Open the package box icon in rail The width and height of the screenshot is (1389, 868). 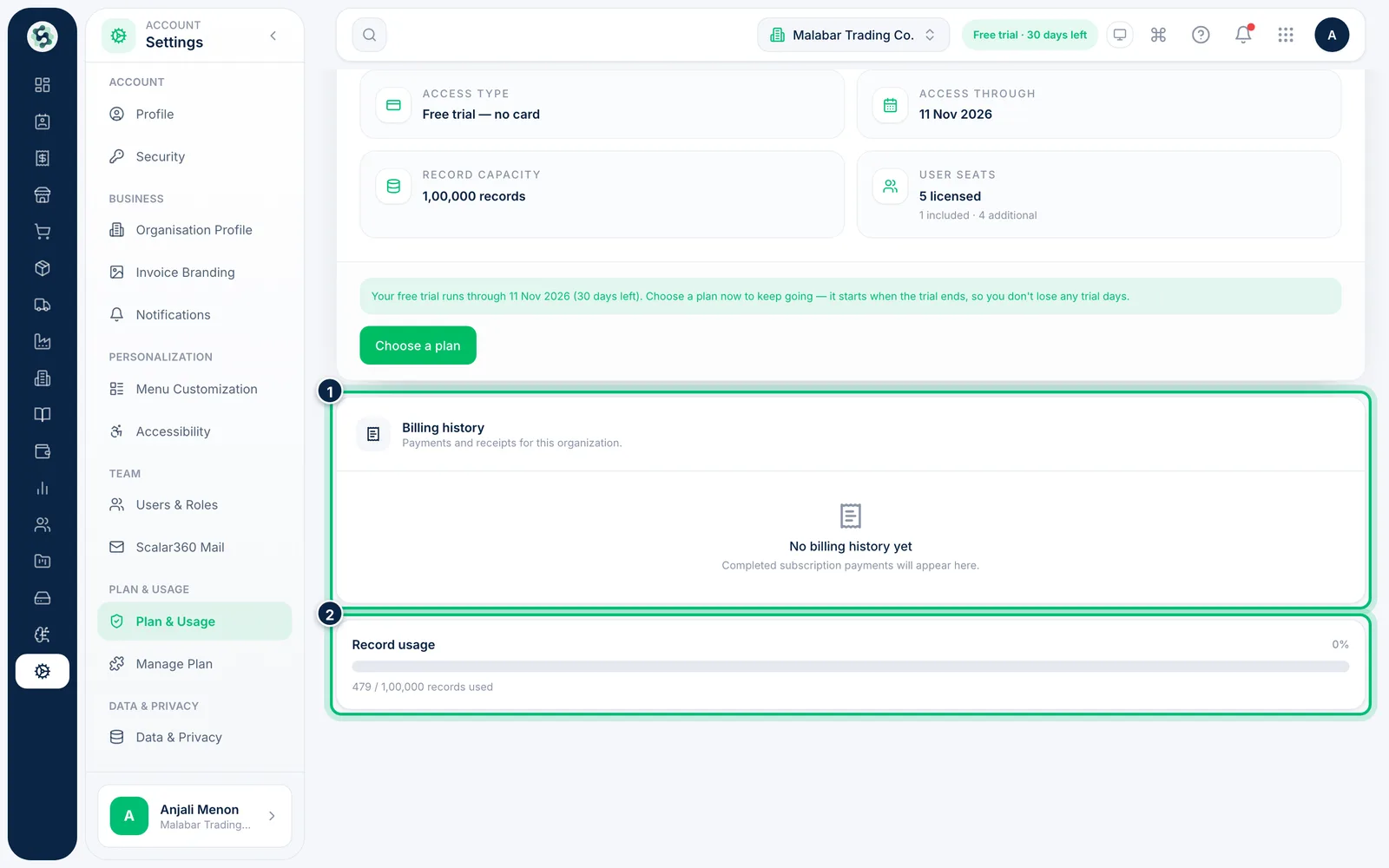[x=42, y=268]
